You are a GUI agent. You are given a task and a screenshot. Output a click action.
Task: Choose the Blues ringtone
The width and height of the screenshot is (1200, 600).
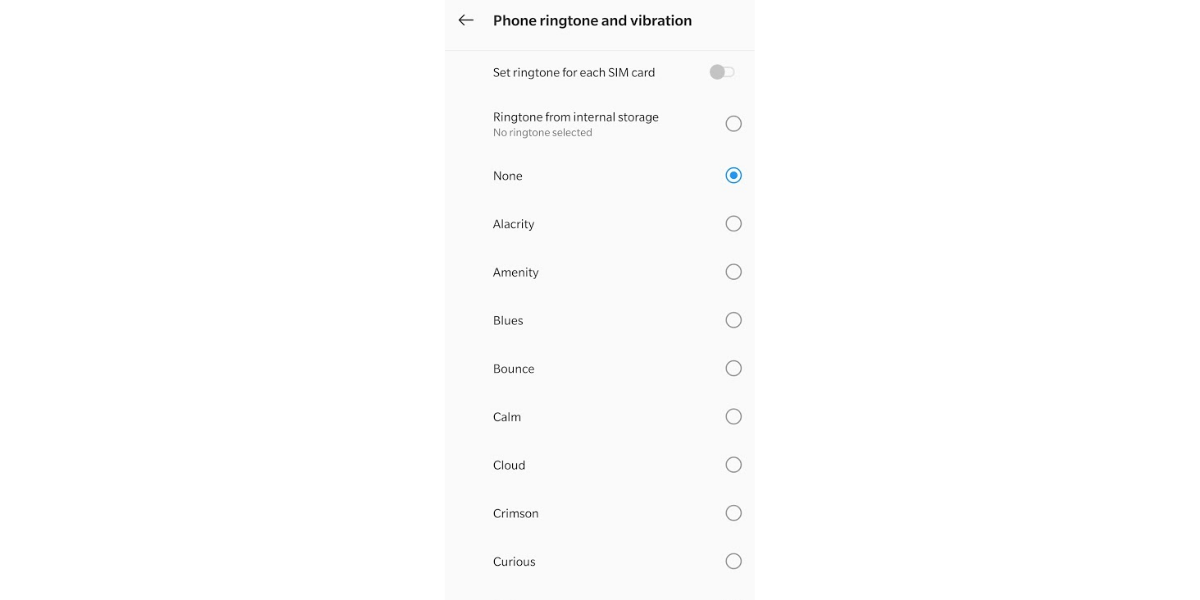pos(733,320)
